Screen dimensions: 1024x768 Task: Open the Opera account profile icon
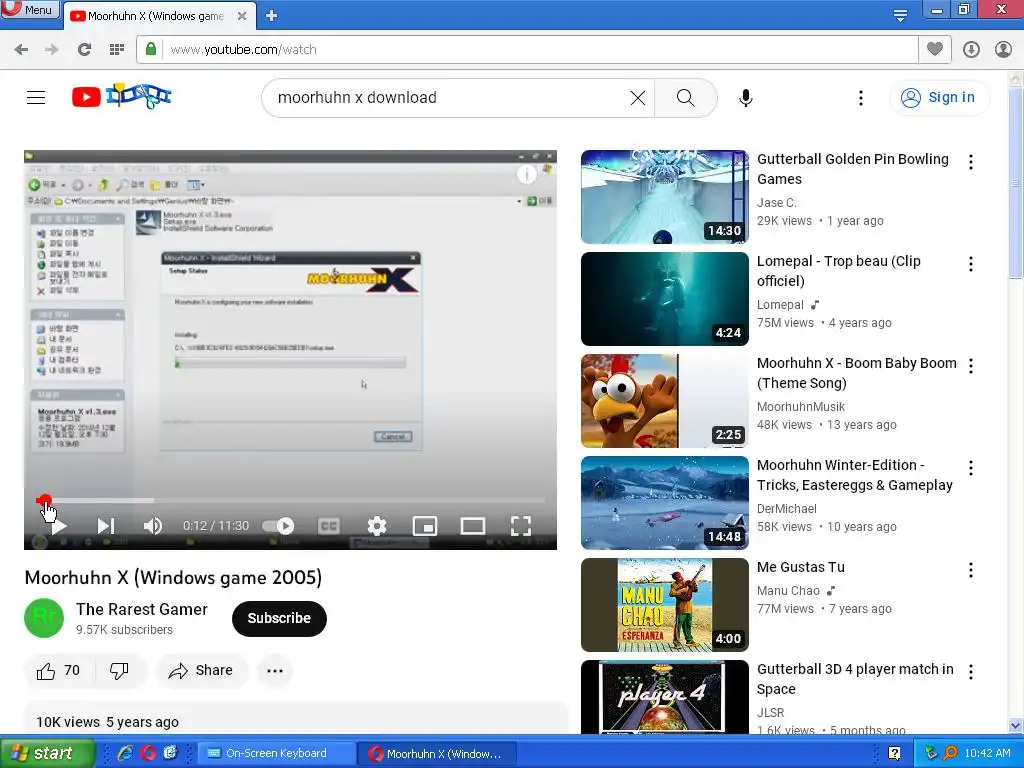tap(1003, 49)
